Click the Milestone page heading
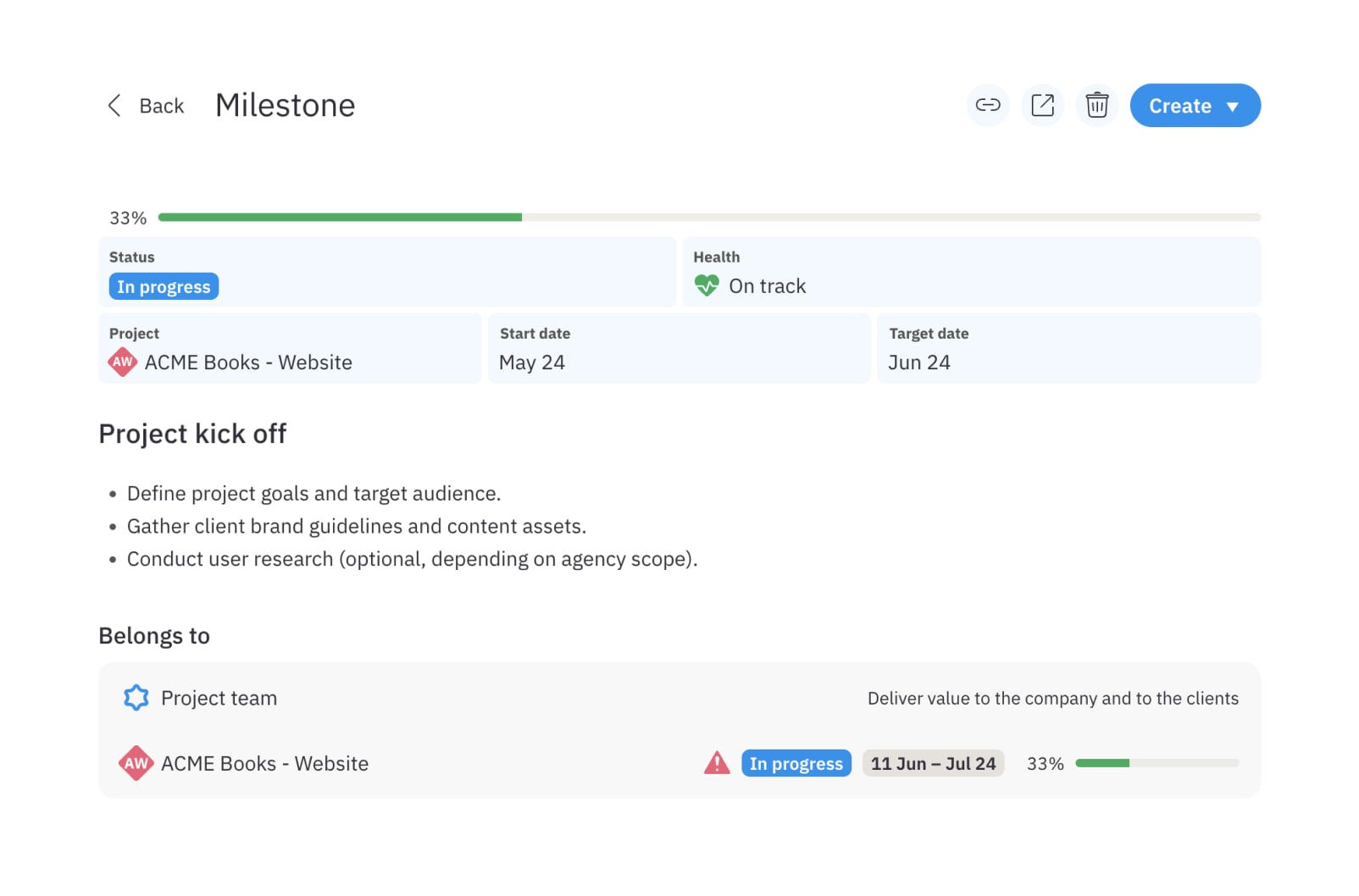Image resolution: width=1359 pixels, height=896 pixels. 285,105
